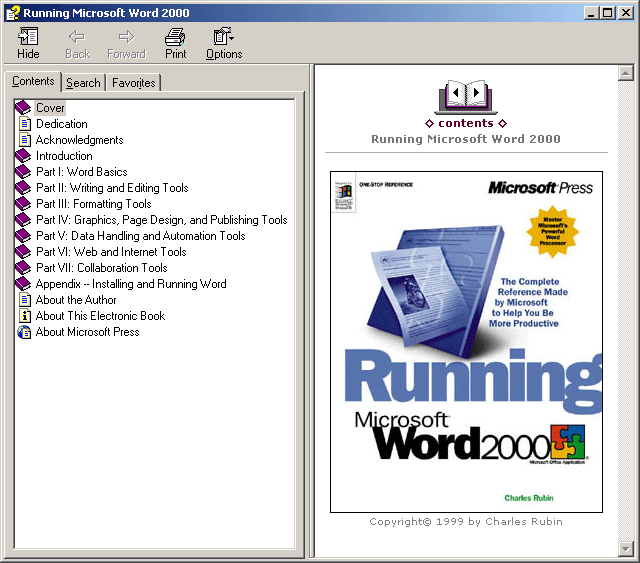Click the purple book icon beside Cover
Viewport: 640px width, 563px height.
point(23,108)
